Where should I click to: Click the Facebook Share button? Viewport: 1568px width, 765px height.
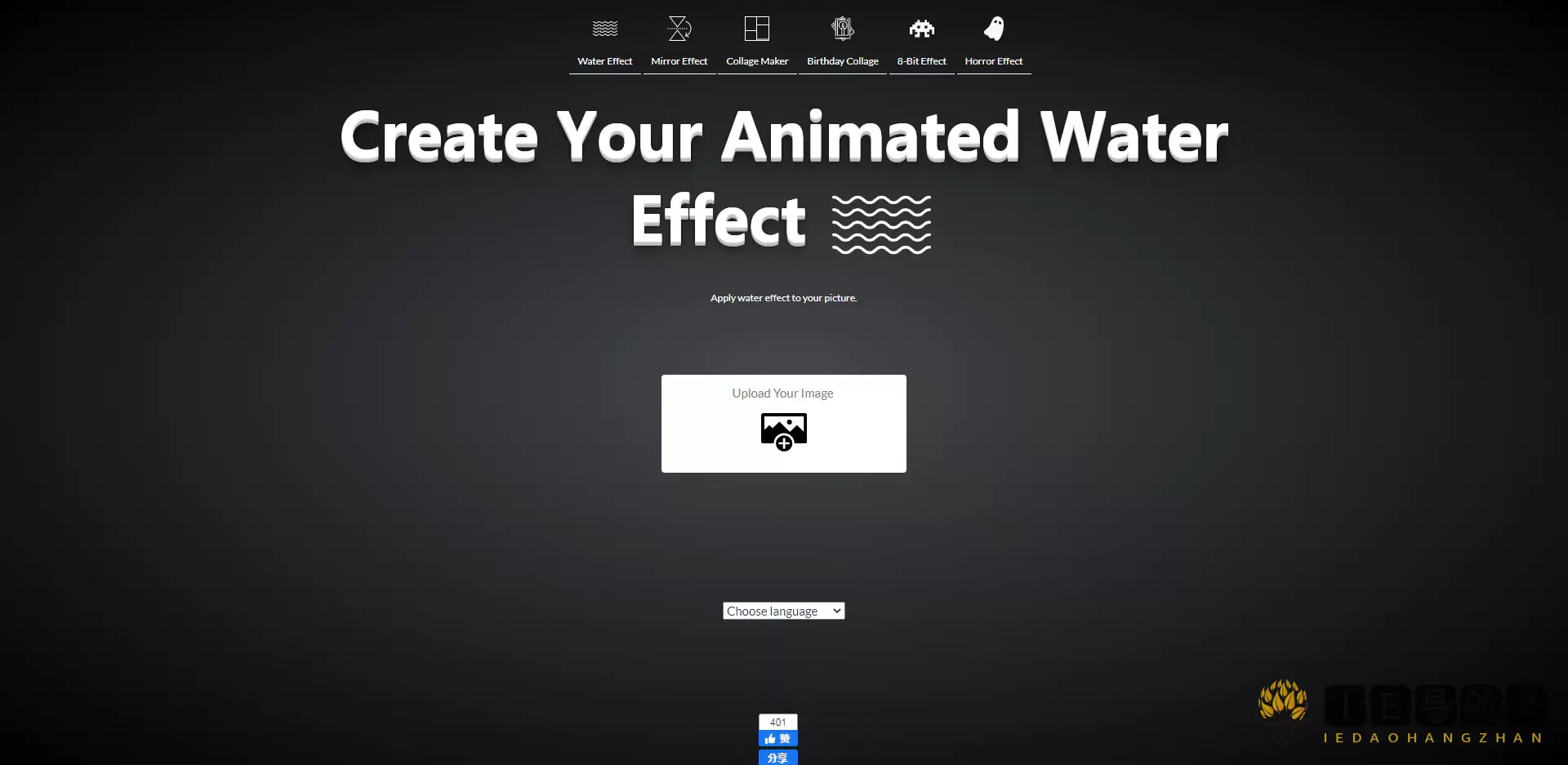coord(777,757)
